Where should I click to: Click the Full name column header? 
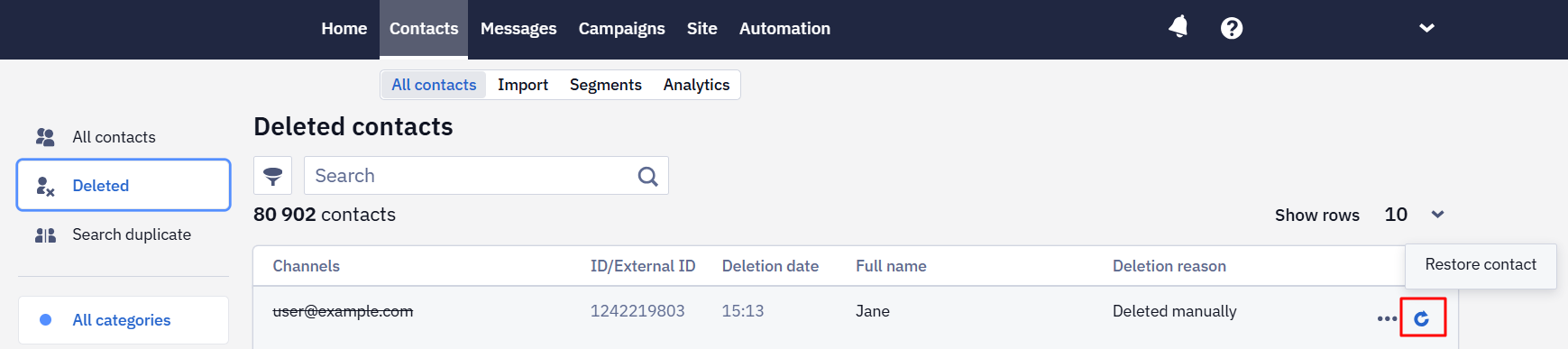pos(891,266)
